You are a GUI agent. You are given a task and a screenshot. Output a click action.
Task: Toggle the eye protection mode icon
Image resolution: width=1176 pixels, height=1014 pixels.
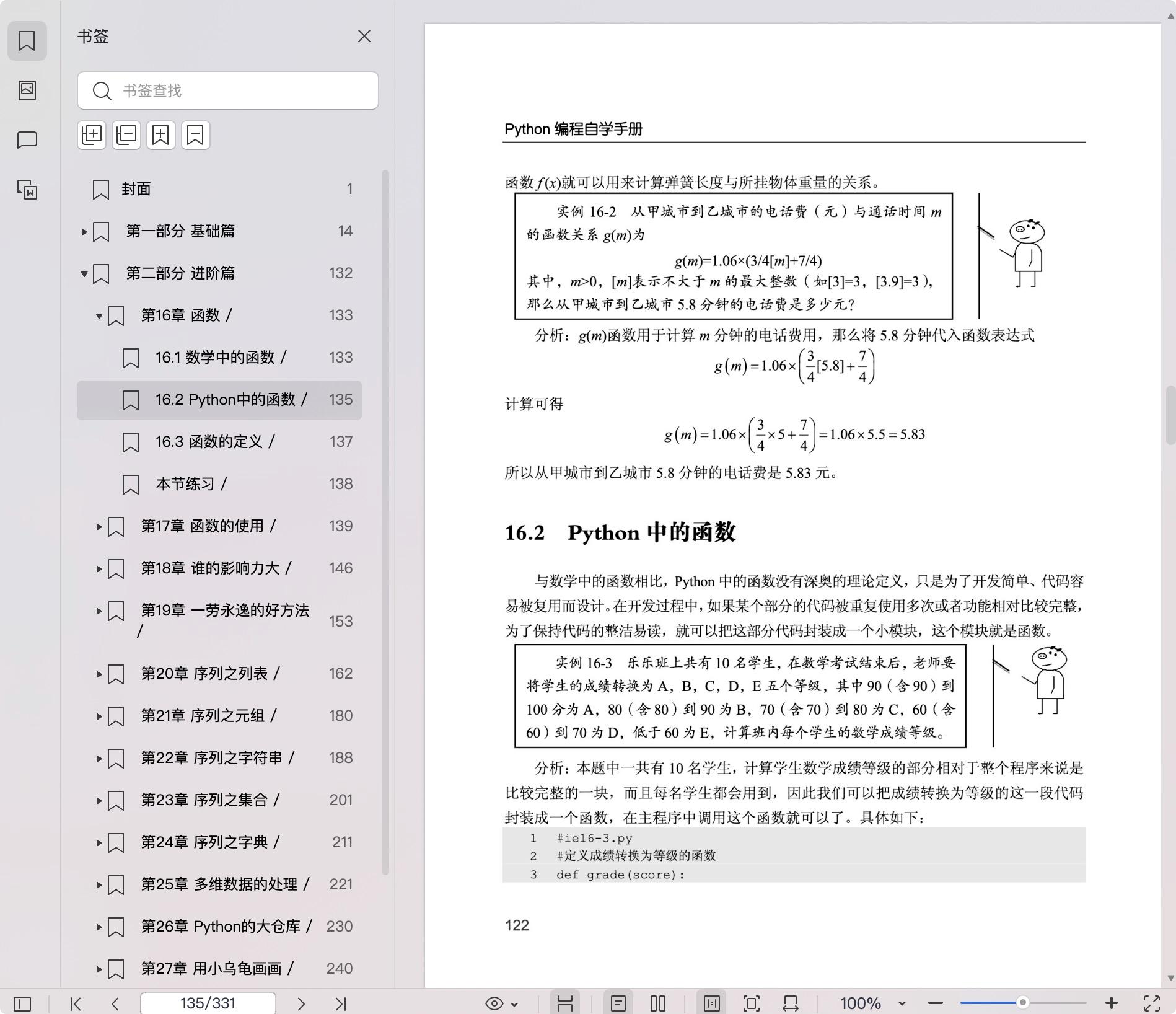(494, 1003)
